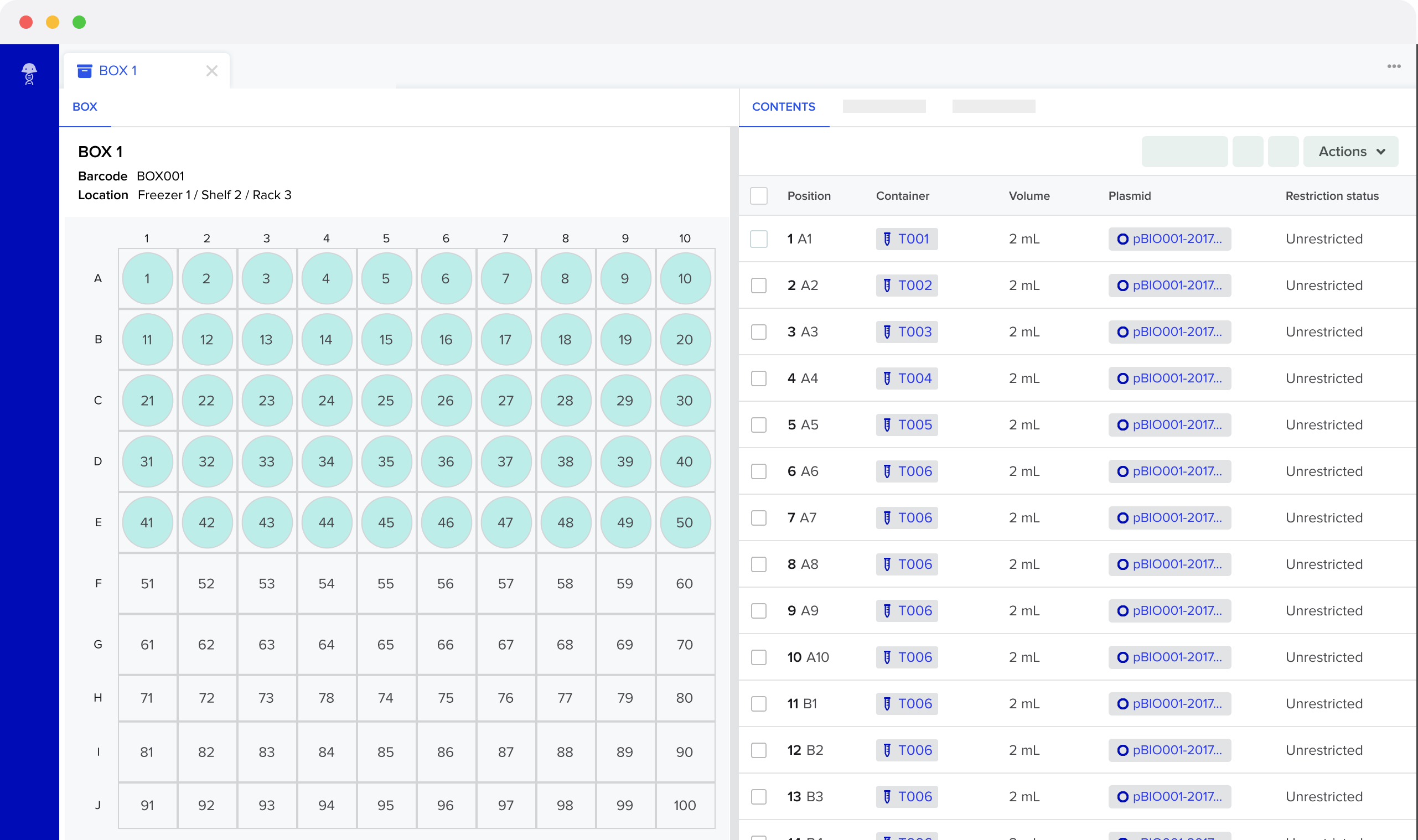Check the box for row 5 A5

pos(758,424)
